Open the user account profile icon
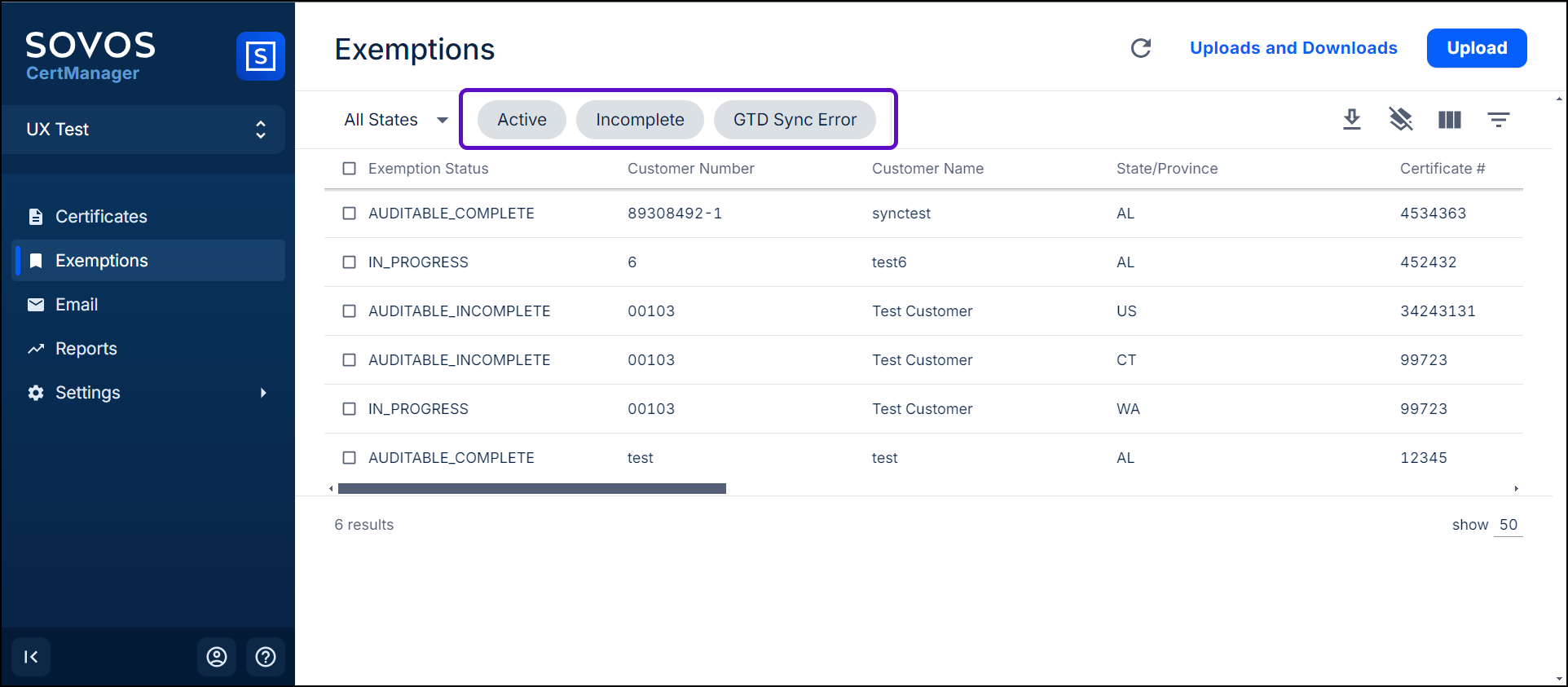The image size is (1568, 687). [217, 657]
